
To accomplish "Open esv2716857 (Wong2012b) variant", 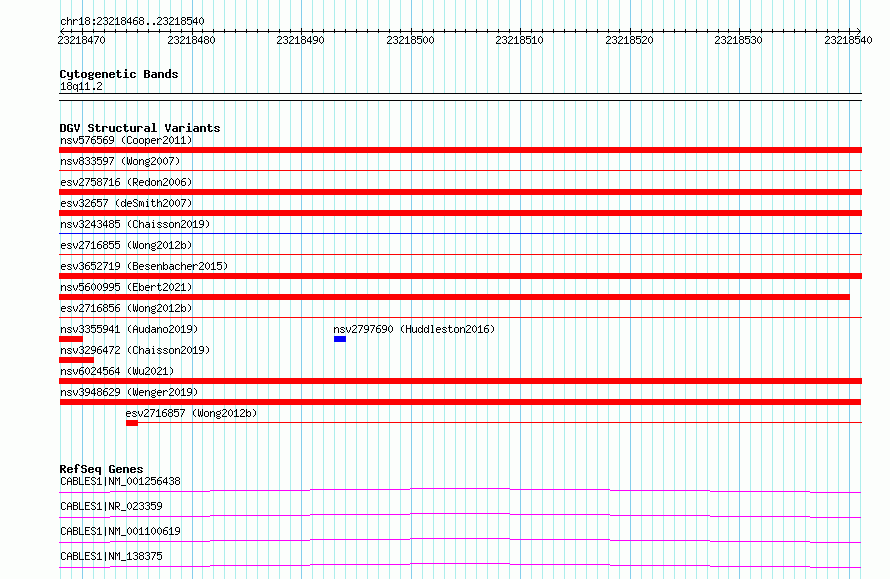I will pos(191,413).
